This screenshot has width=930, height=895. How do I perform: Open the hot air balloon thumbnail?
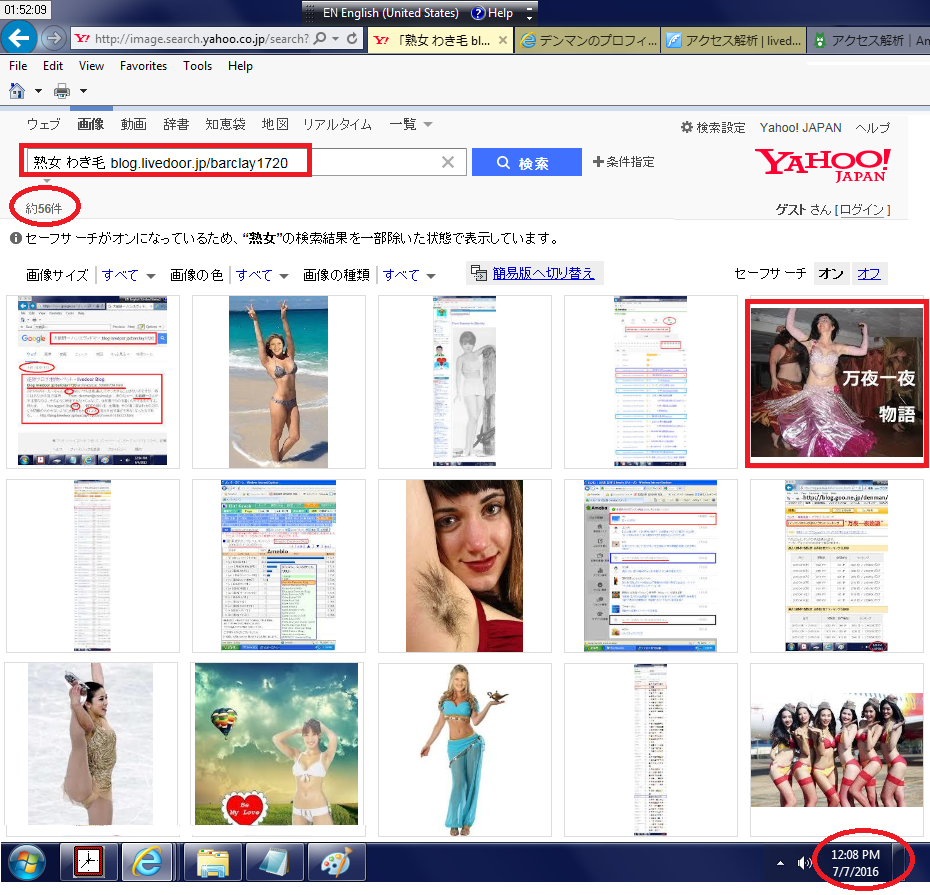(276, 744)
